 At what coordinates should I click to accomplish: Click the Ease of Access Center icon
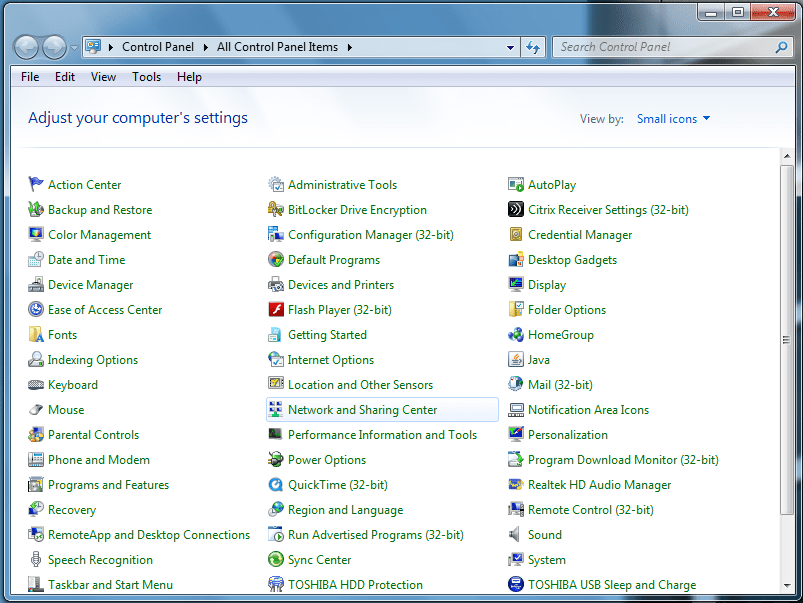coord(36,309)
